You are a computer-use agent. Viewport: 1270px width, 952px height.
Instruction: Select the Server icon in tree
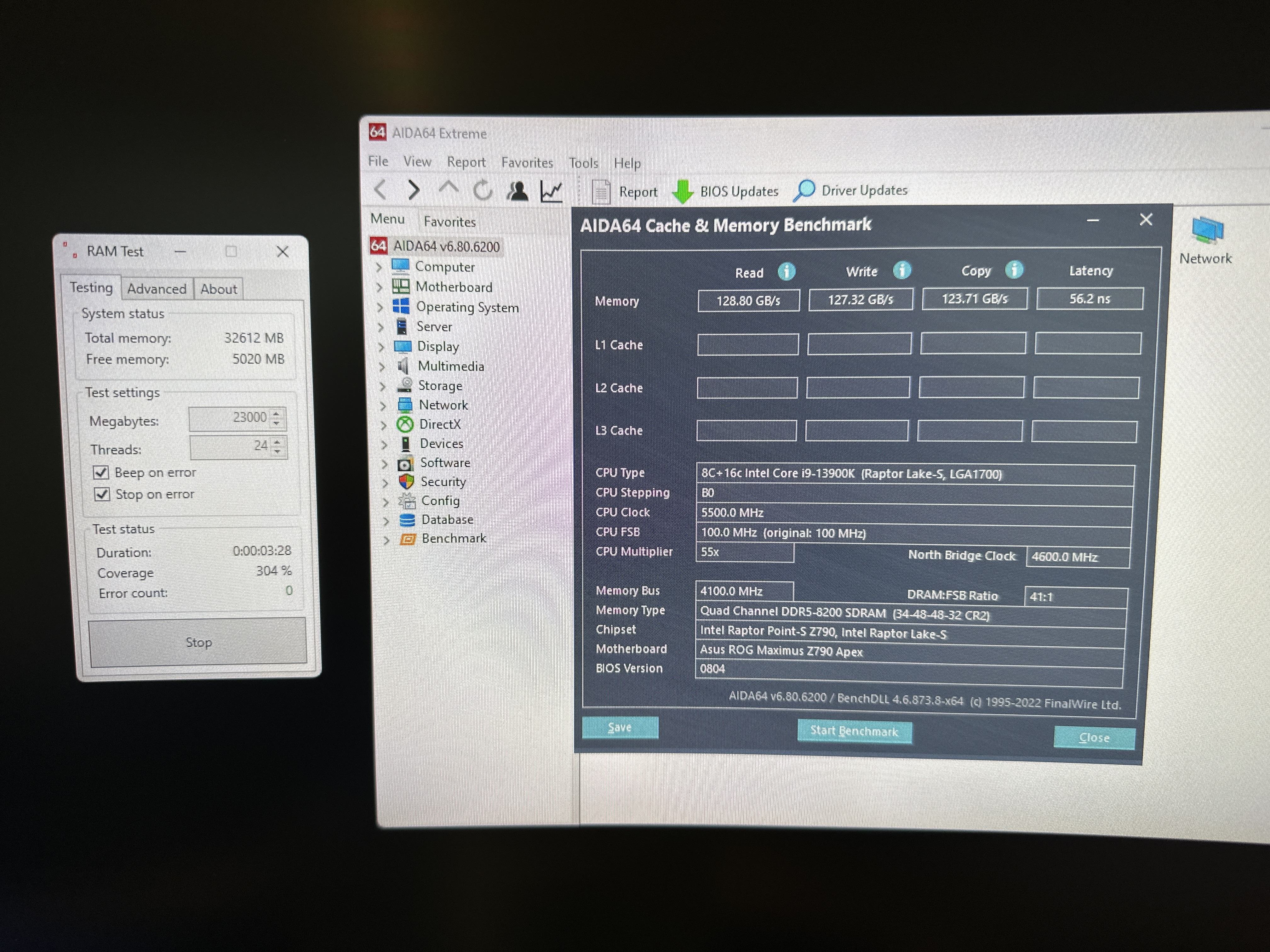[402, 326]
